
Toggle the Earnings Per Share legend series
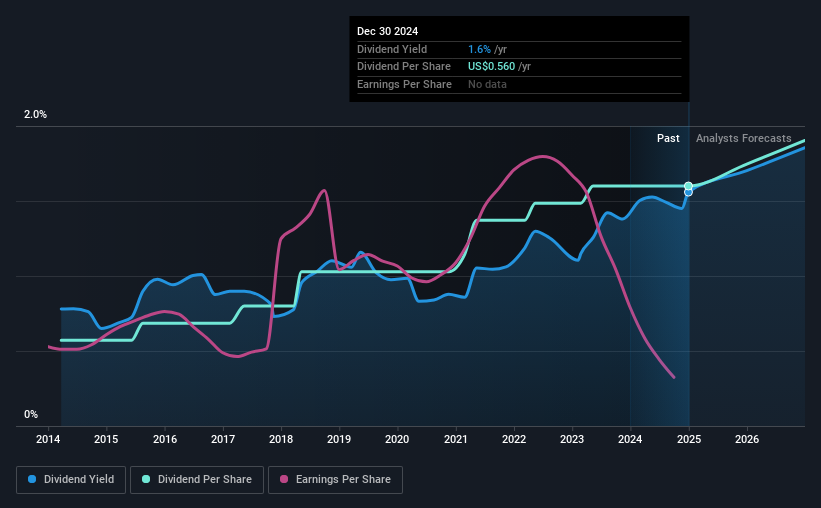[335, 480]
